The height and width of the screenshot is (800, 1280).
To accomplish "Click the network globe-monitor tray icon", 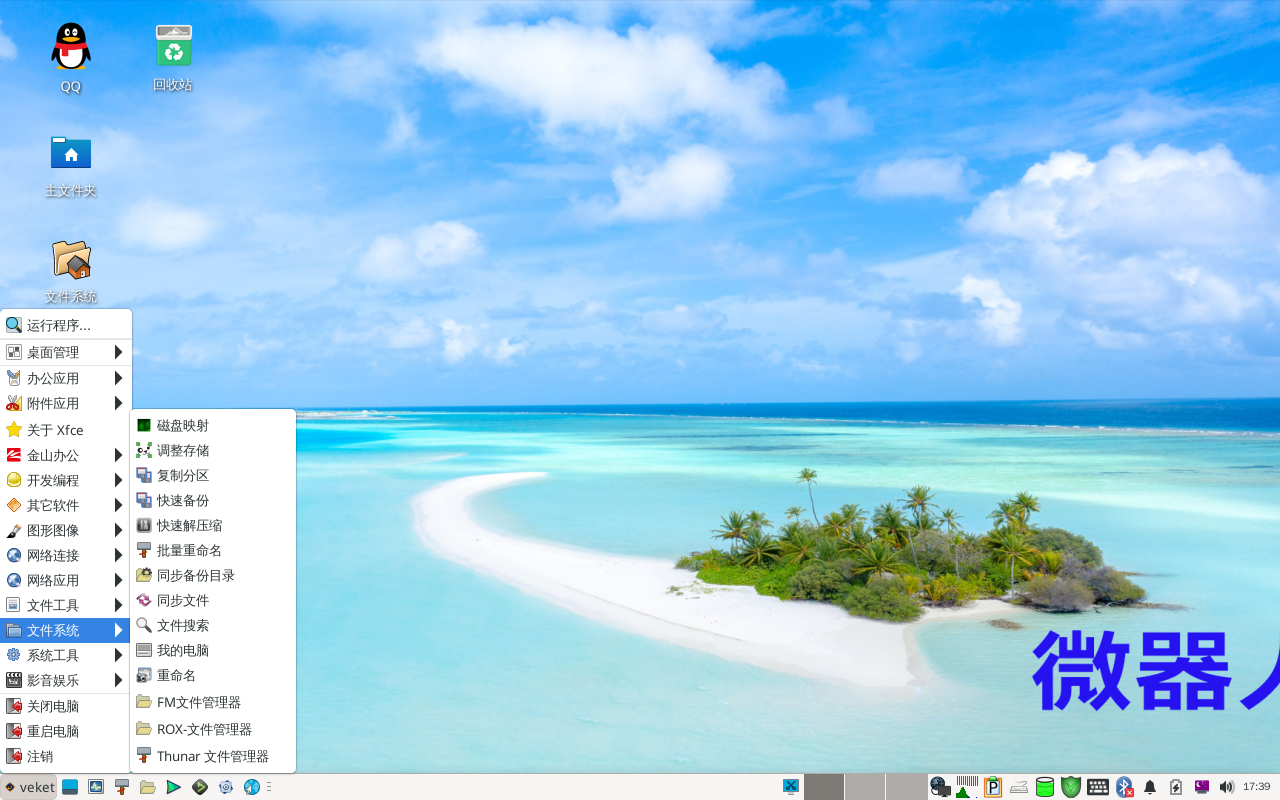I will 940,787.
